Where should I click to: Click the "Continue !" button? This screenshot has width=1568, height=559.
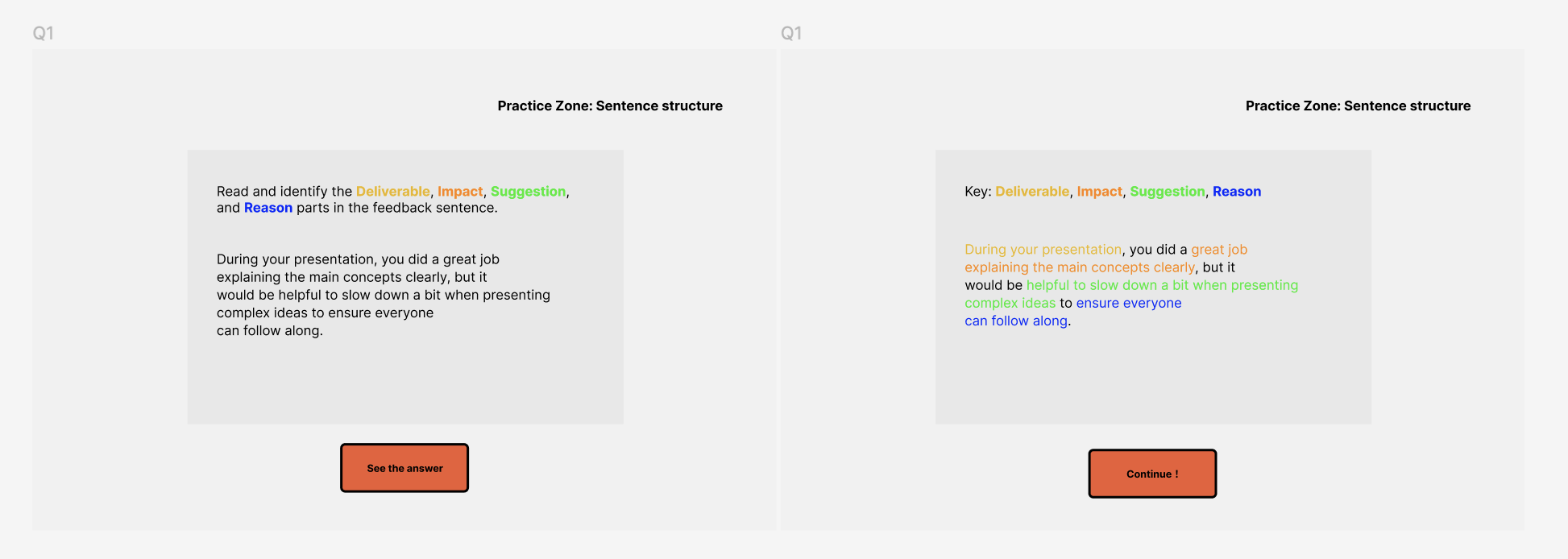[x=1152, y=474]
